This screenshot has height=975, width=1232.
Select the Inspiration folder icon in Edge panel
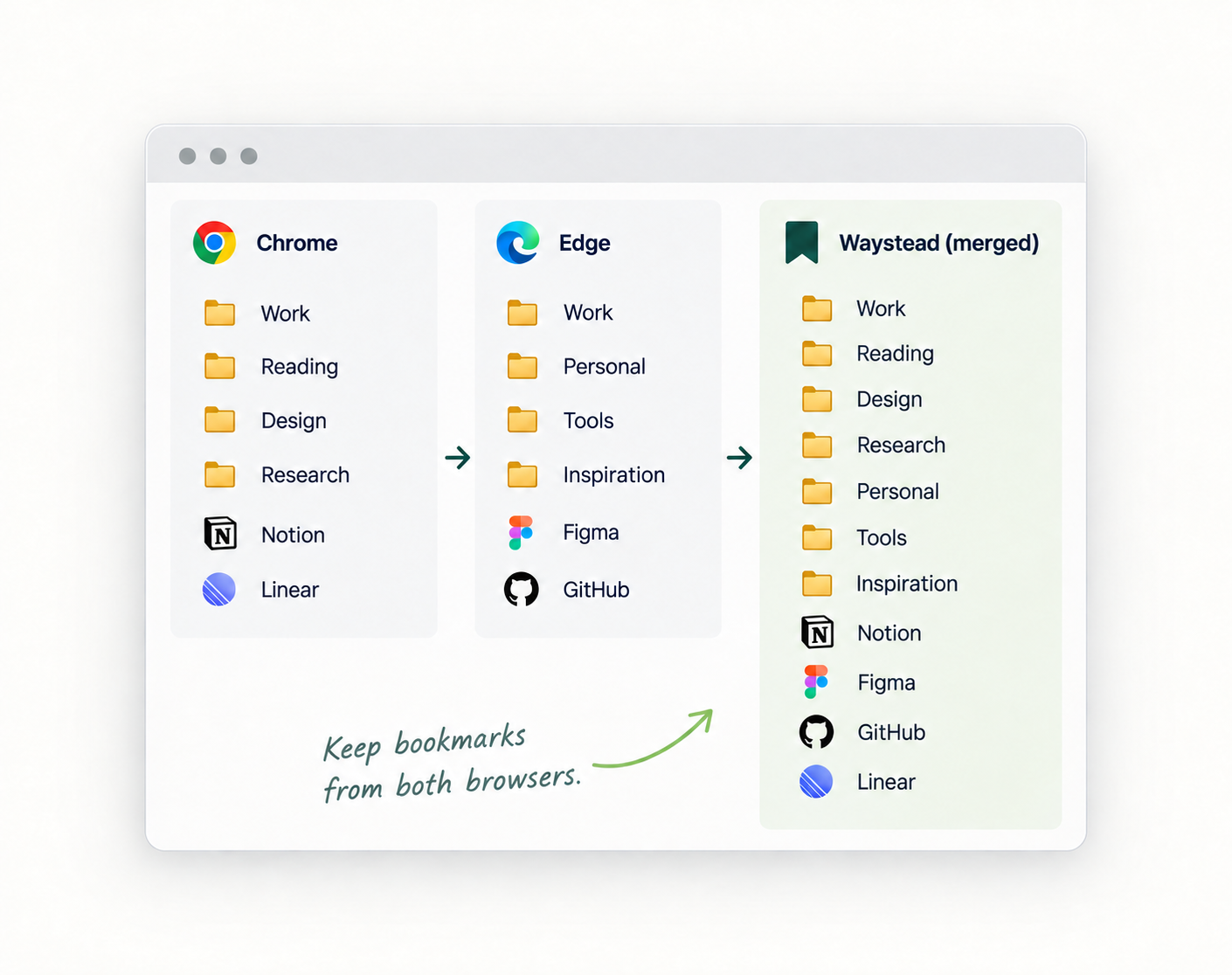tap(523, 474)
